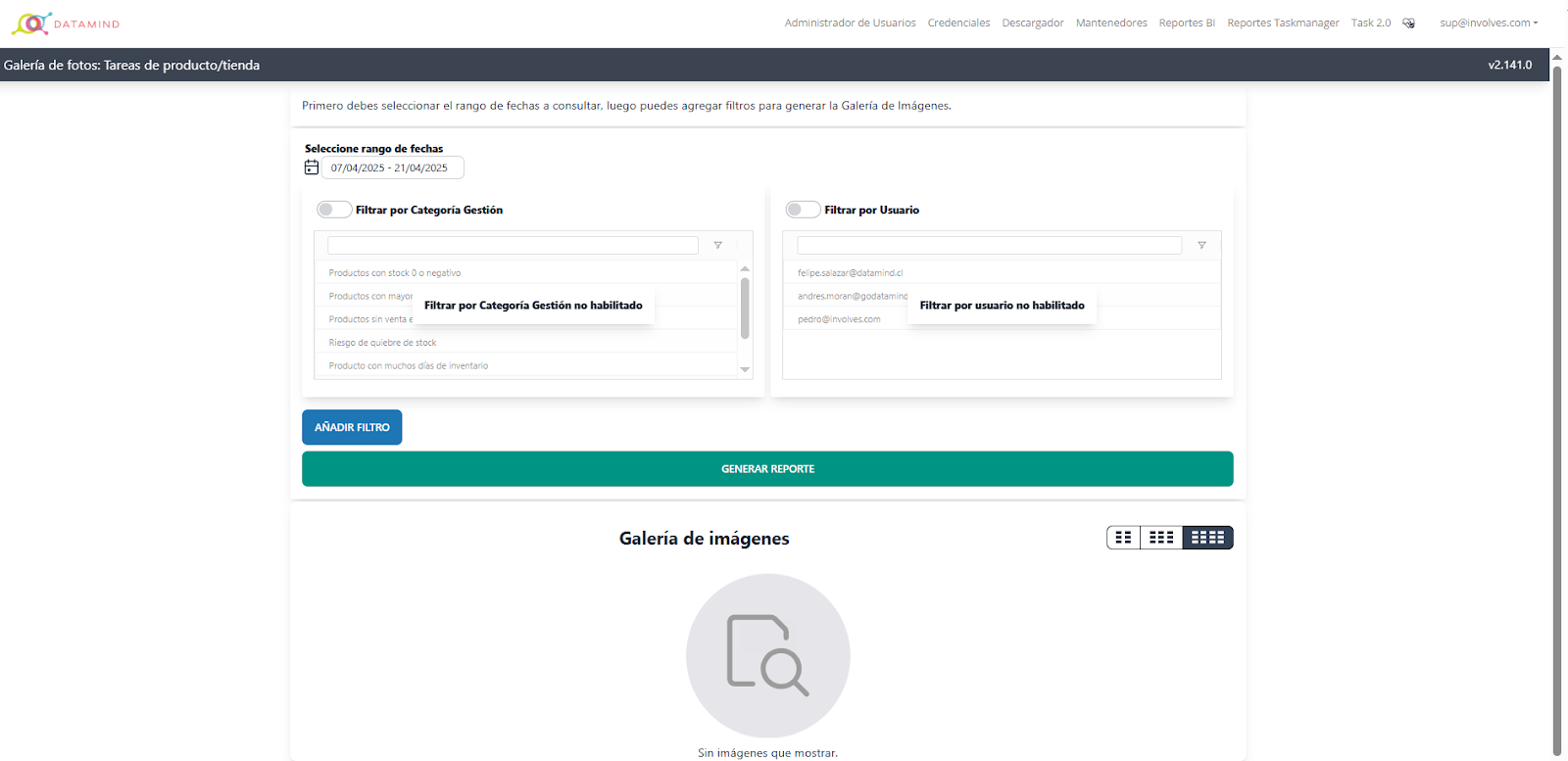Viewport: 1568px width, 761px height.
Task: Click the Datamind logo
Action: point(65,24)
